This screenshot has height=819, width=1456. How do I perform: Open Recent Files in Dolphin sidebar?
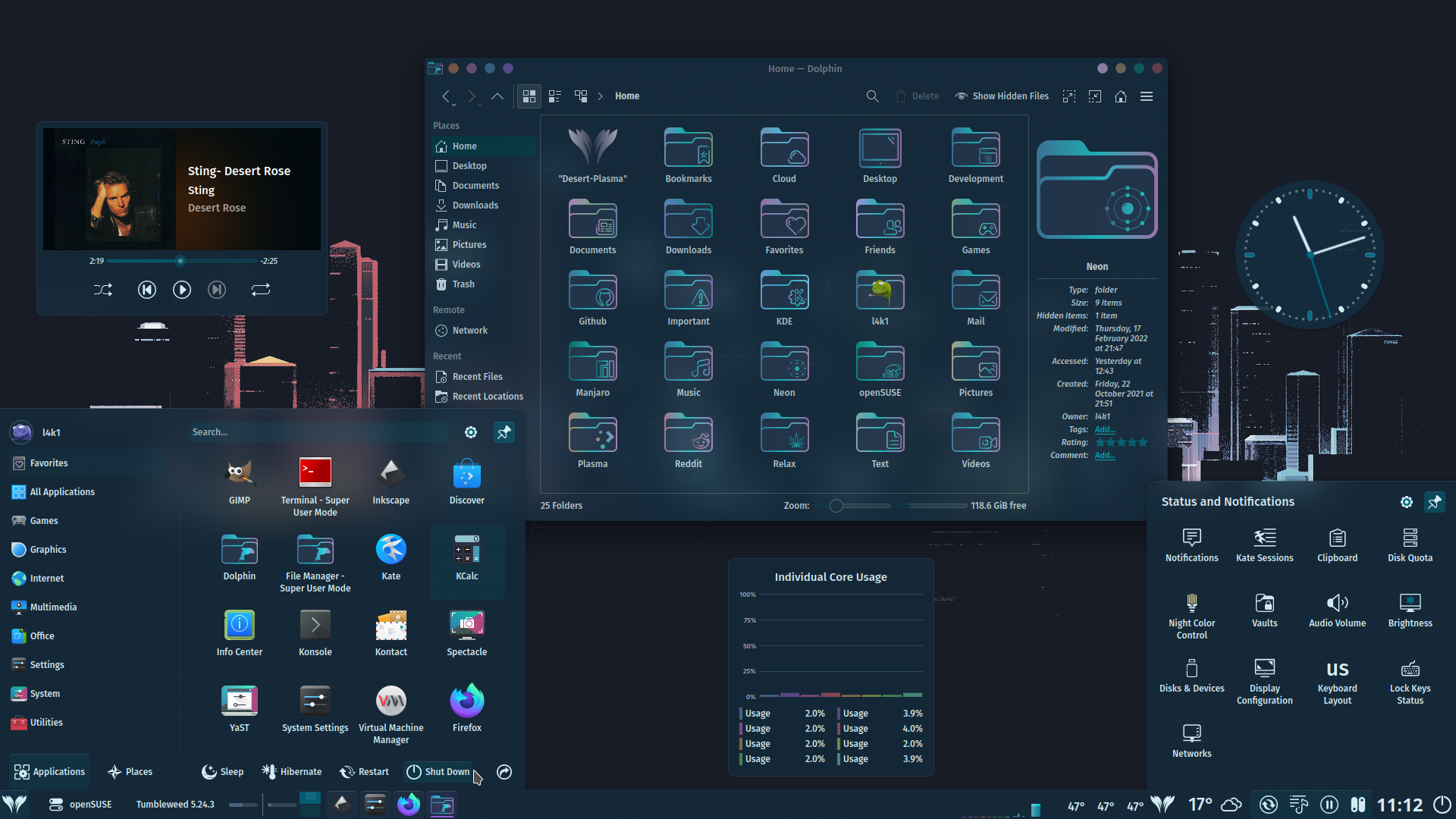click(483, 377)
